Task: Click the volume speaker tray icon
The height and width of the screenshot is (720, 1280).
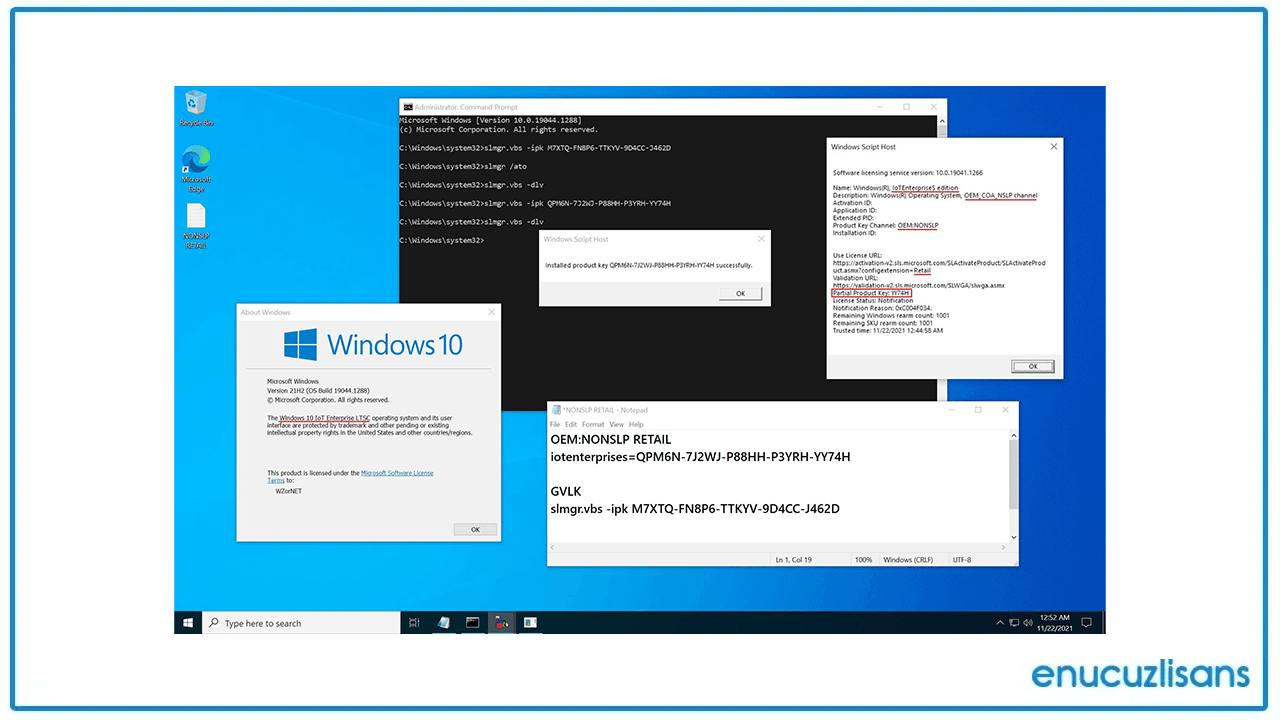Action: click(1028, 623)
